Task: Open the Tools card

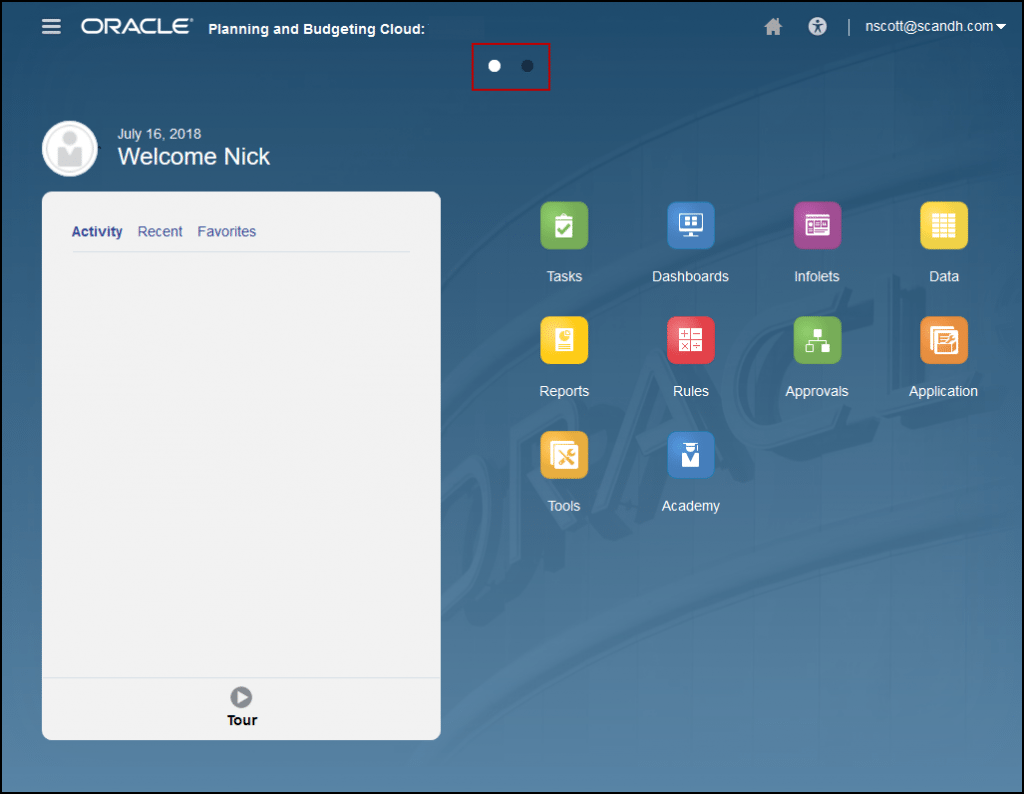Action: click(564, 455)
